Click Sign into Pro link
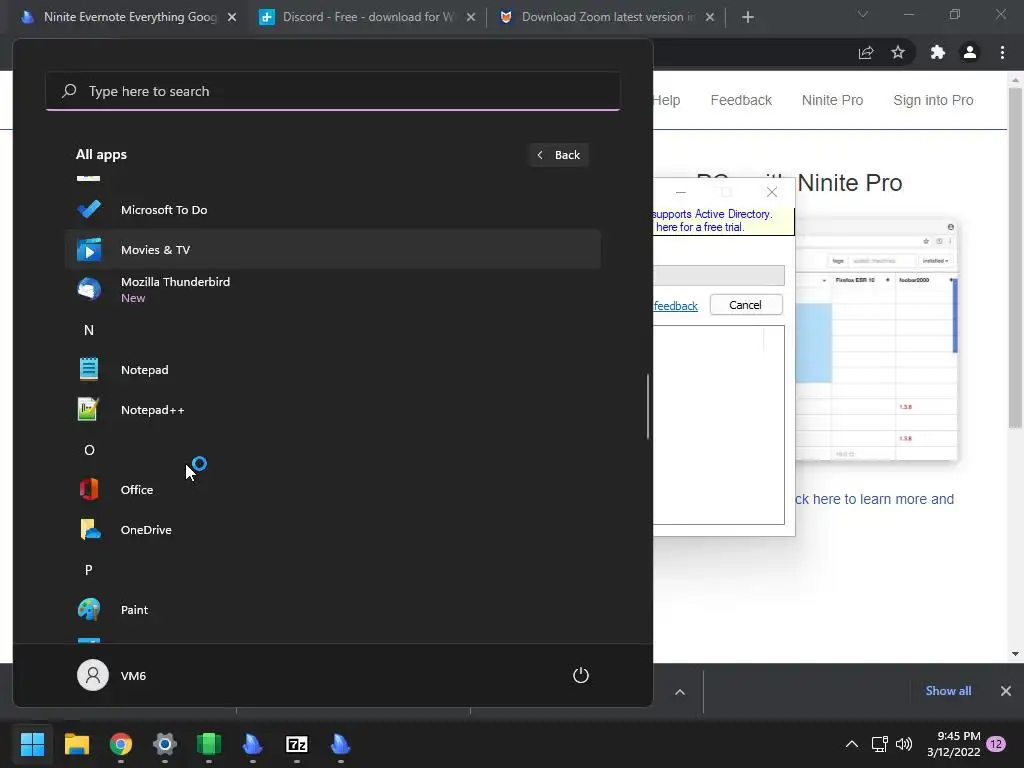The width and height of the screenshot is (1024, 768). 933,100
